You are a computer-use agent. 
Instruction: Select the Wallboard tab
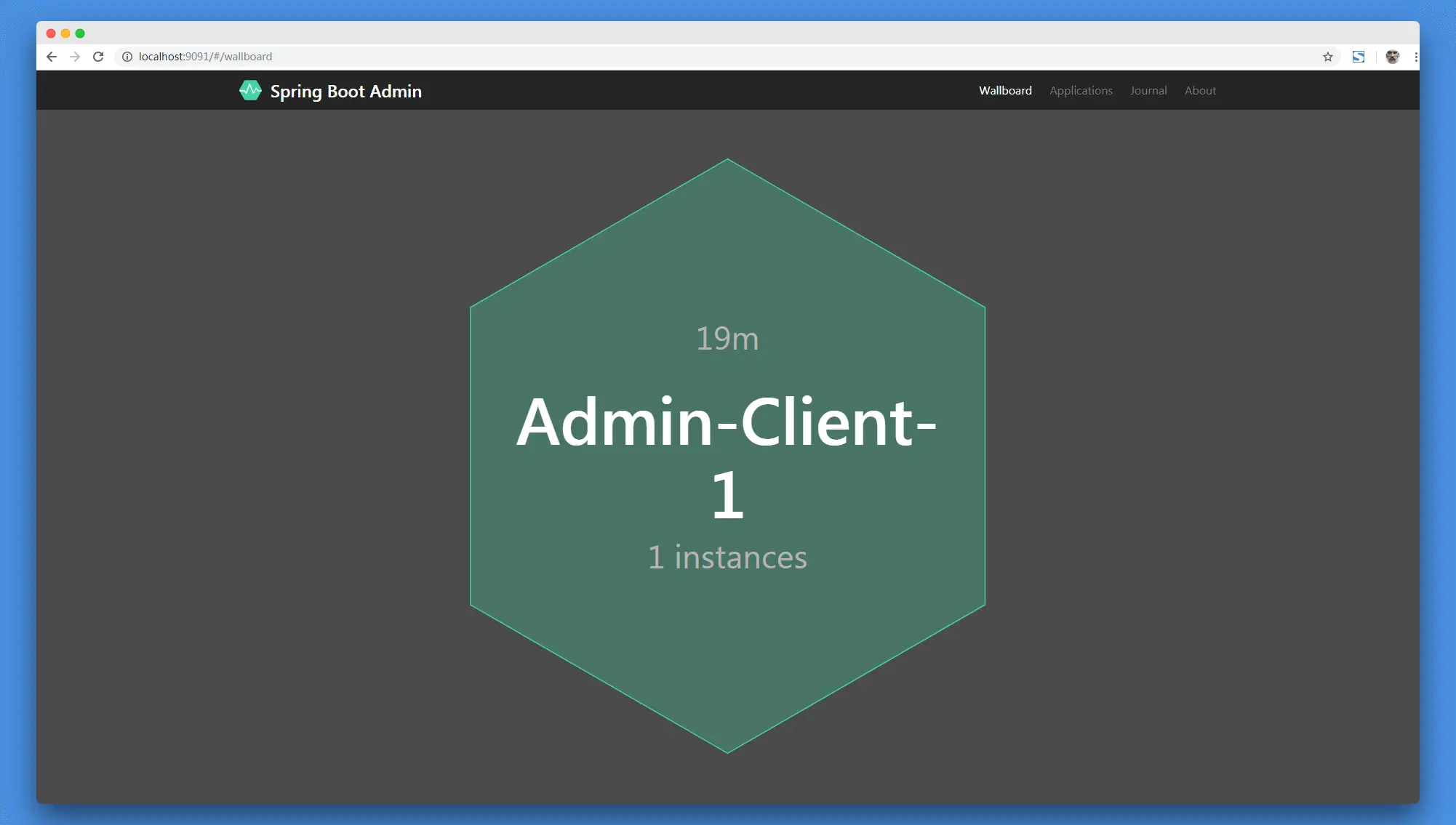pos(1005,90)
